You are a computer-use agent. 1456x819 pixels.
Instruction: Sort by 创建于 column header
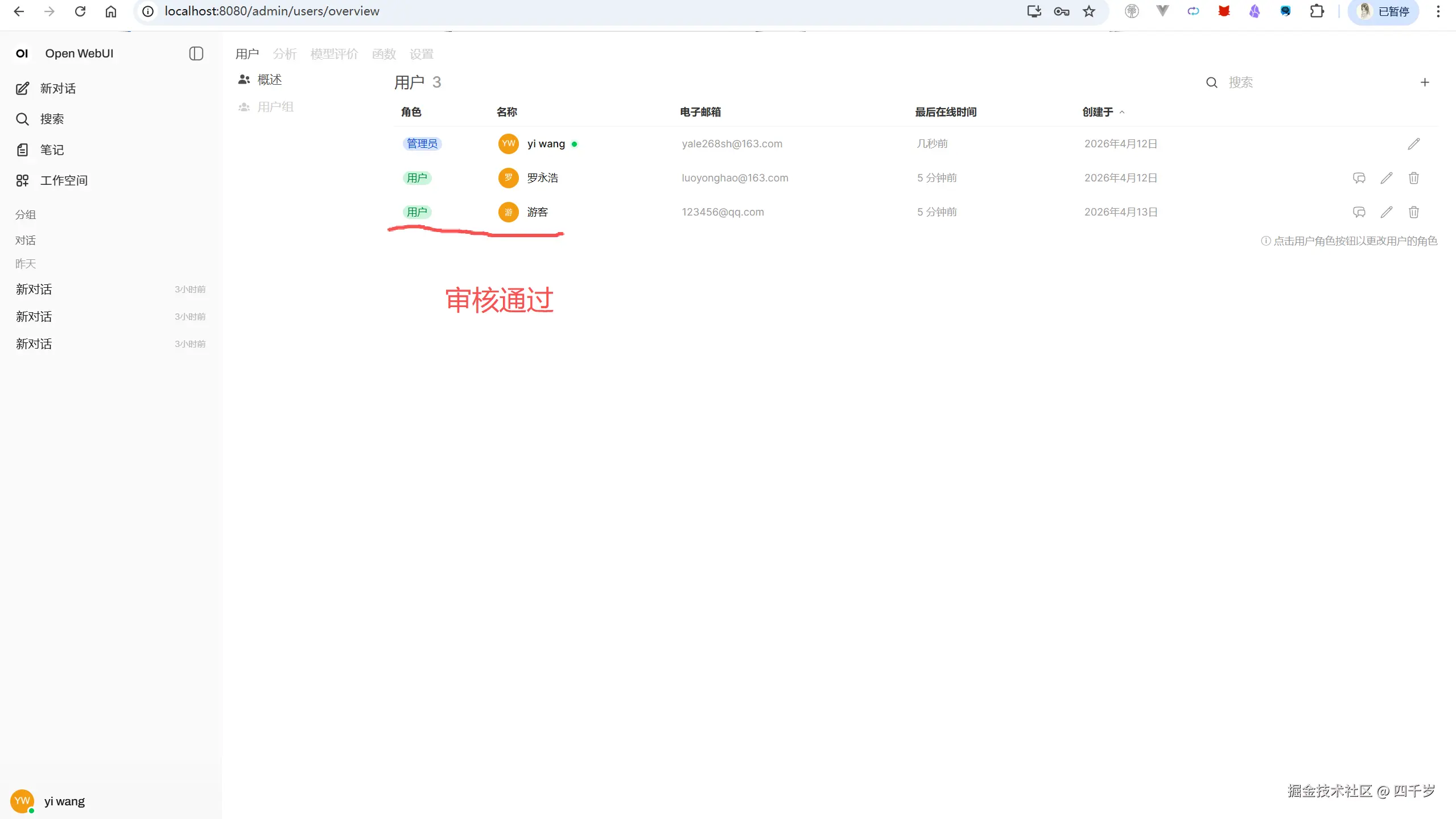(1098, 112)
